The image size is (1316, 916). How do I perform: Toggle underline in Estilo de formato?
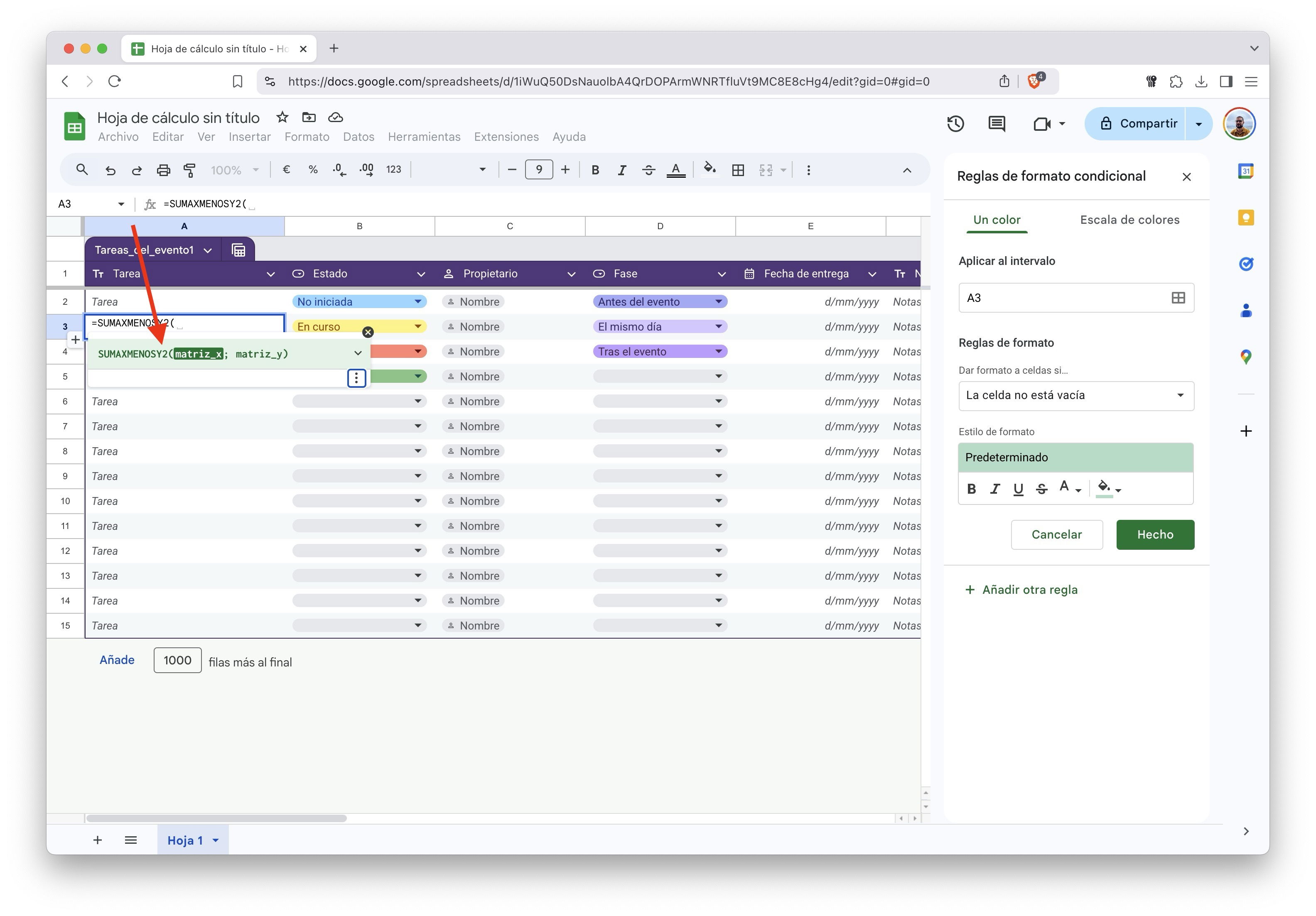[x=1018, y=489]
